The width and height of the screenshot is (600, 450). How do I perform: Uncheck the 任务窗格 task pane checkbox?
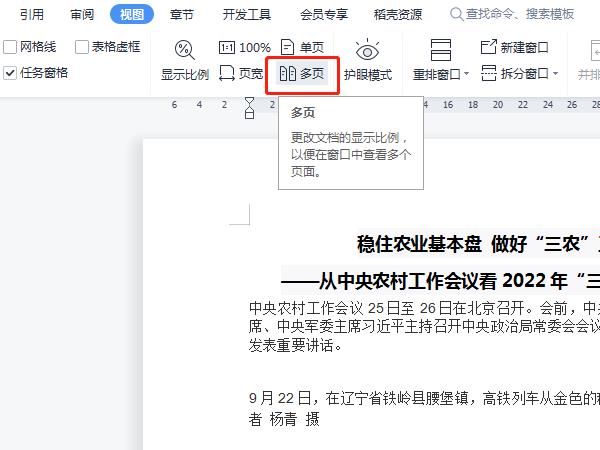[10, 73]
